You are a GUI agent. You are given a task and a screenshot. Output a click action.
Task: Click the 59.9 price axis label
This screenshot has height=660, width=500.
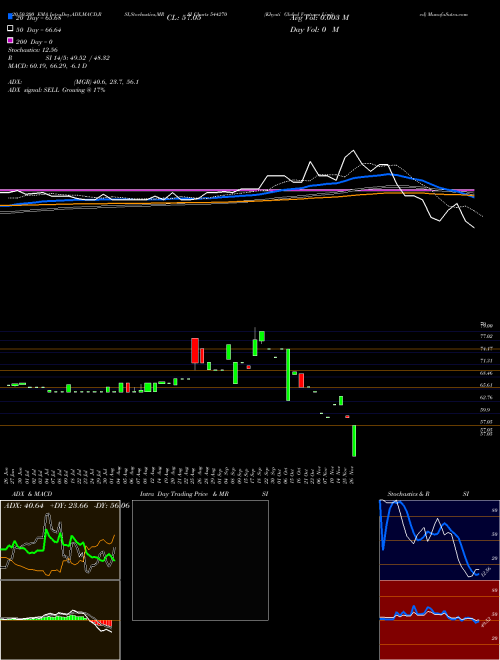coord(486,409)
